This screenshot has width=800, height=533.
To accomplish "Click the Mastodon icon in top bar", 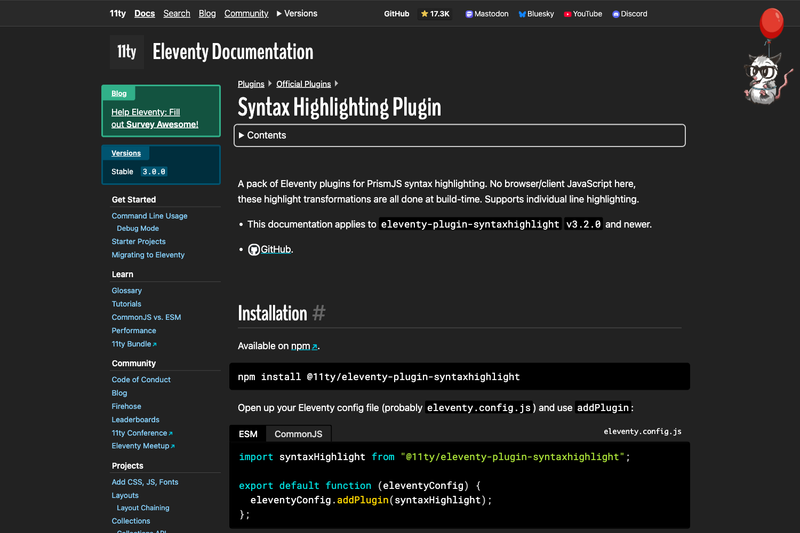I will point(469,14).
